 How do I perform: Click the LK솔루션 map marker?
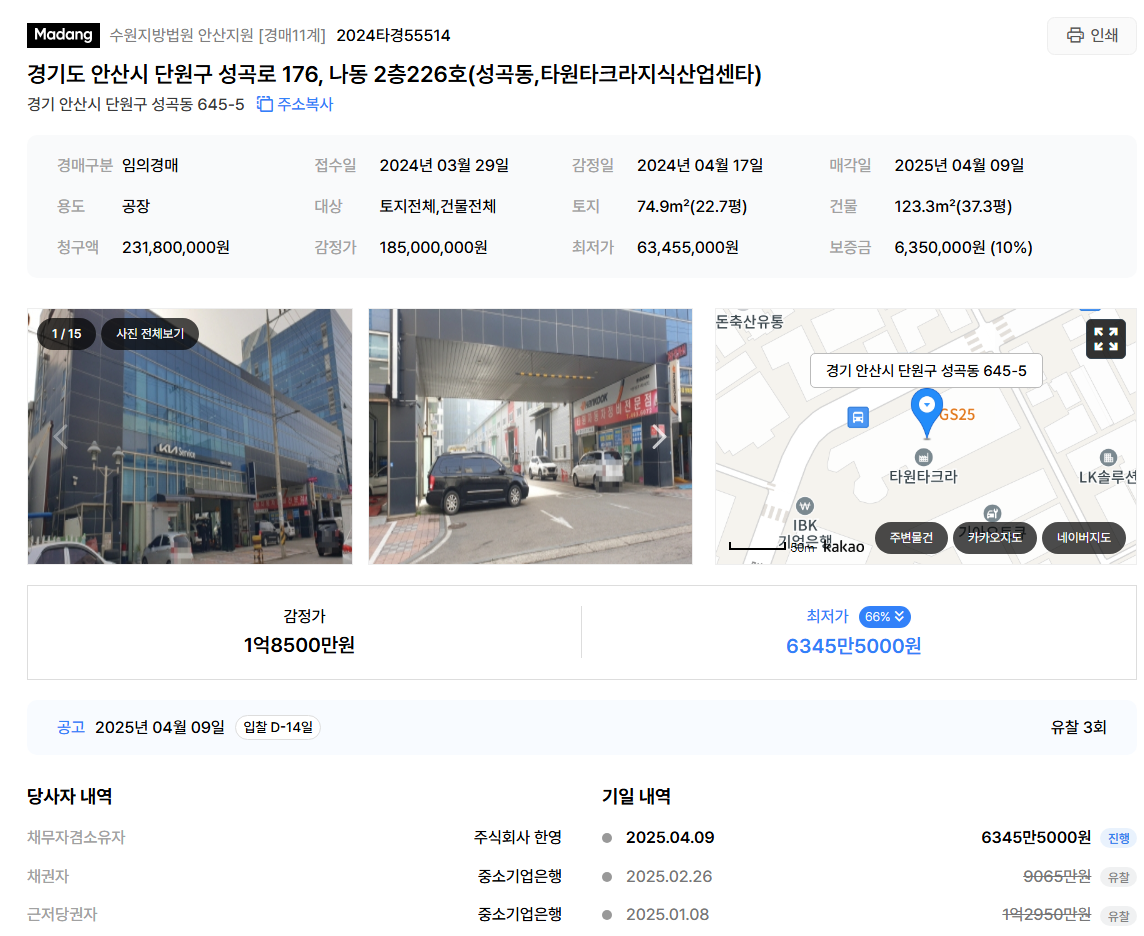click(1108, 458)
